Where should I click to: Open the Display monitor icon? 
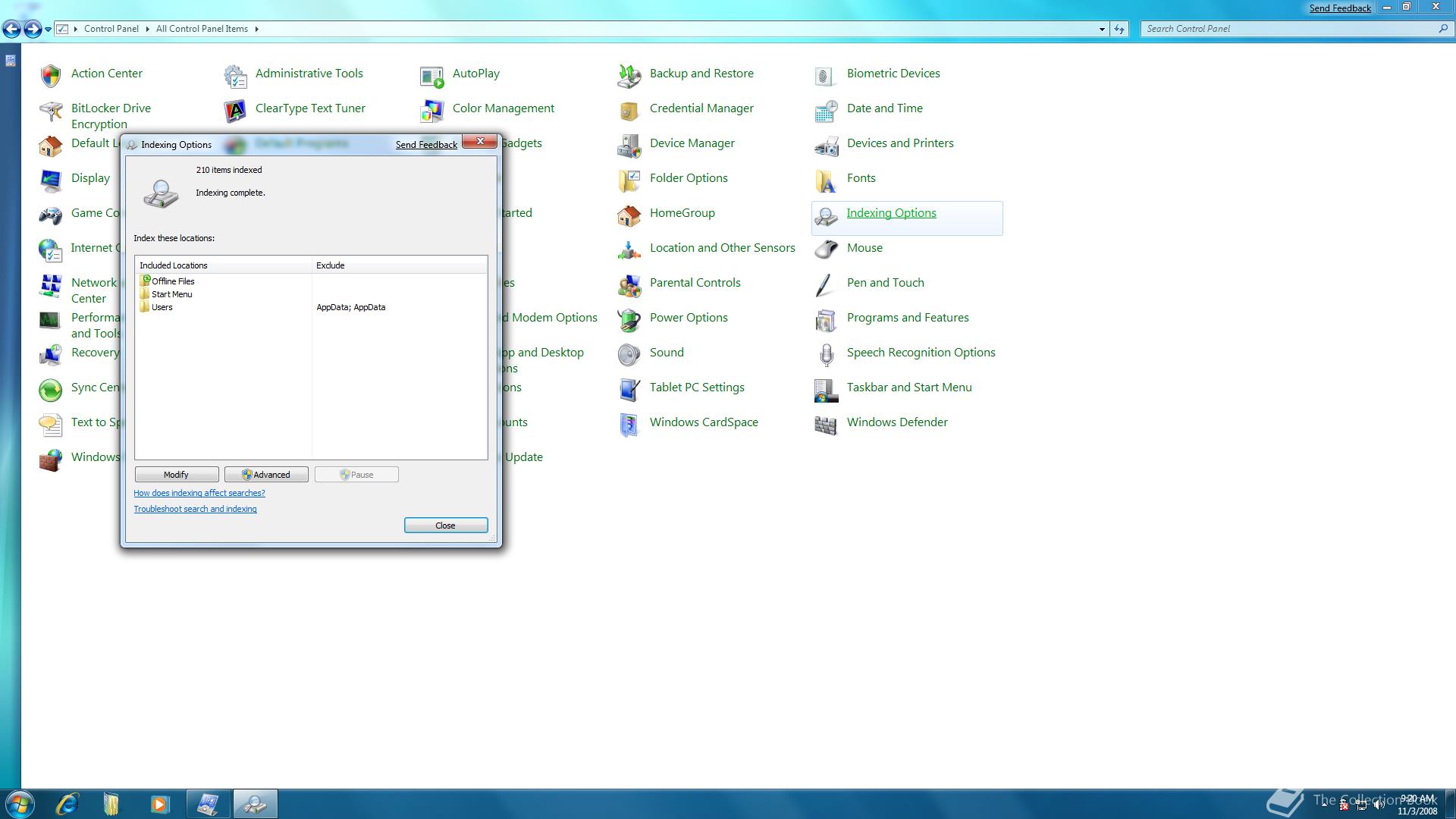(x=51, y=180)
